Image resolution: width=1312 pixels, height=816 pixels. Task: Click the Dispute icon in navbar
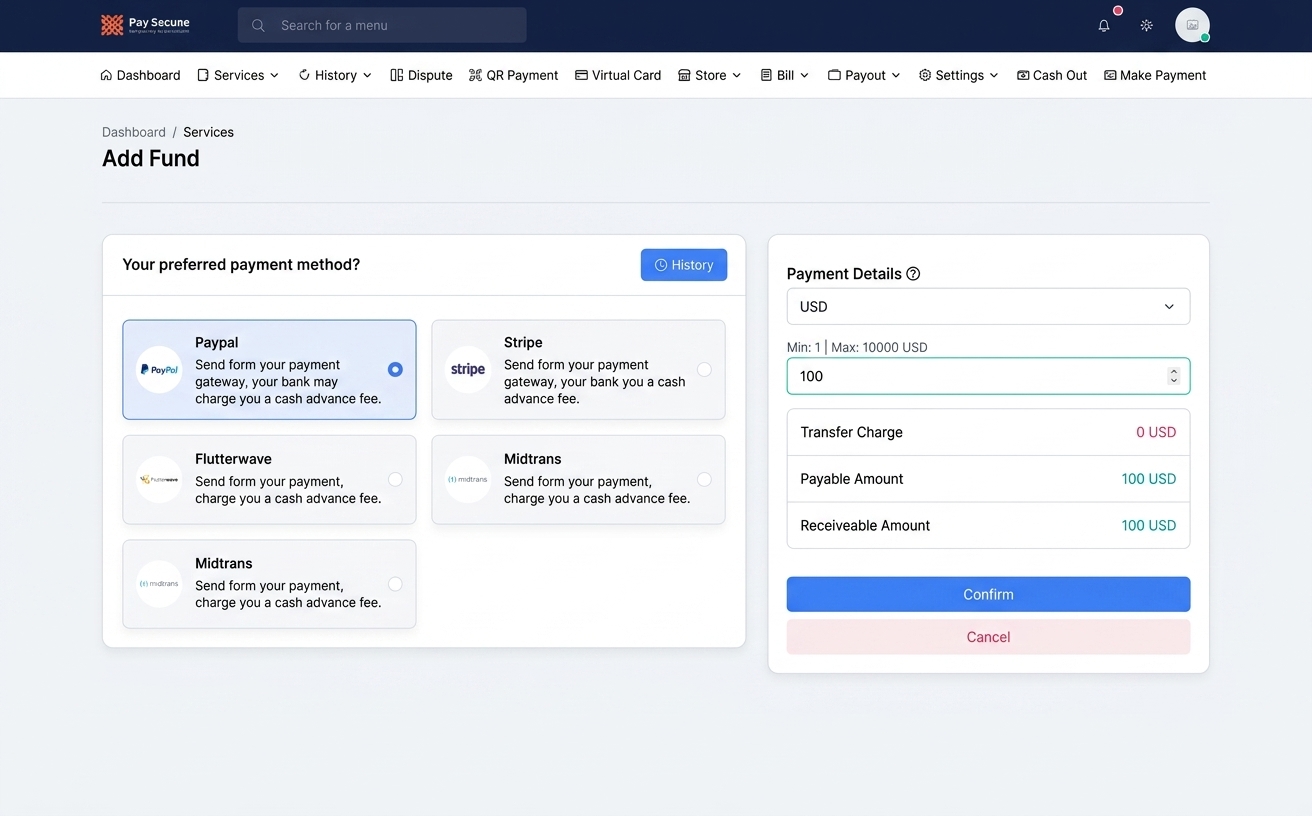(x=396, y=75)
